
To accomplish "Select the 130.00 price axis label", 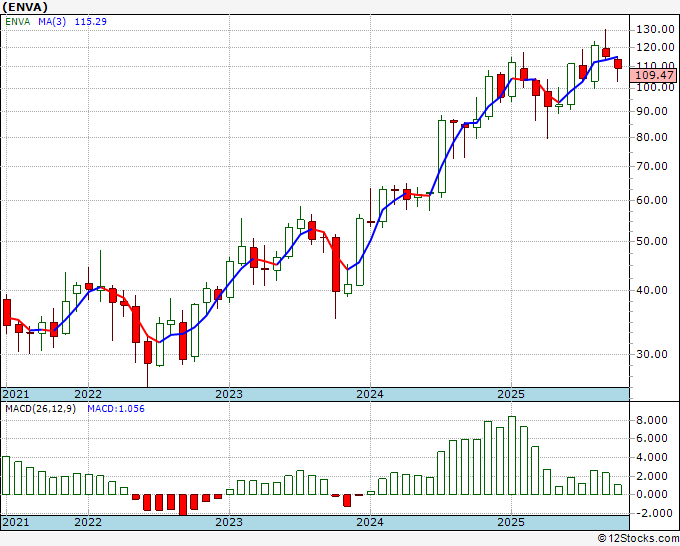I will (x=655, y=29).
